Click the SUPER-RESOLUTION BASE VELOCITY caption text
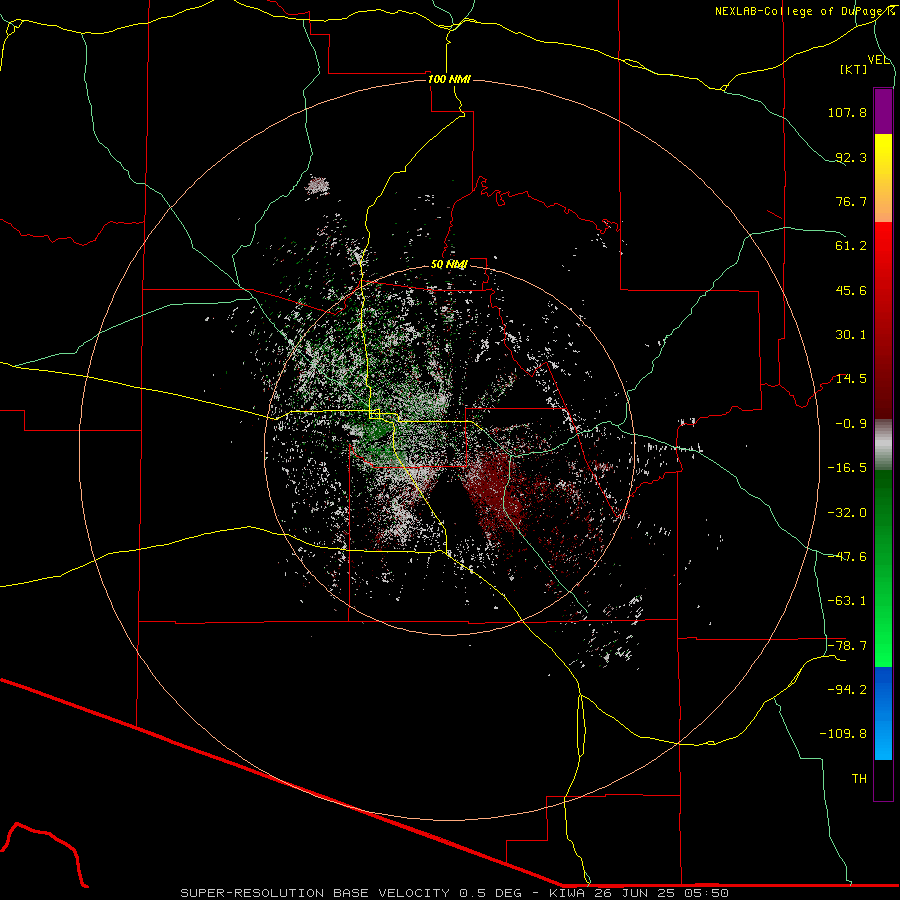 (315, 893)
